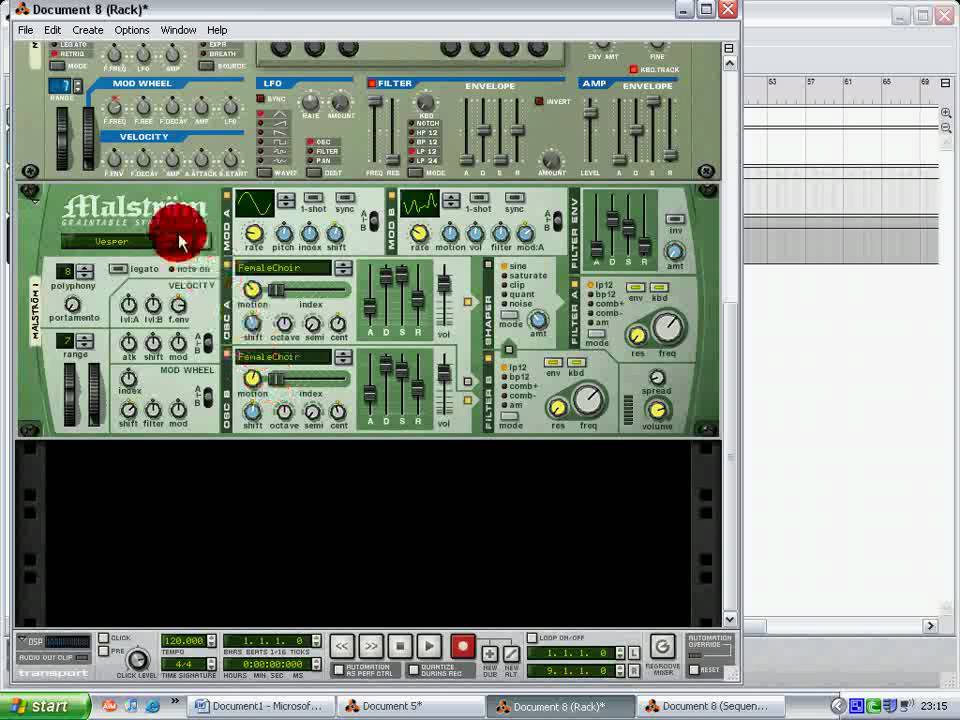Click the Mod B motion knob
The width and height of the screenshot is (960, 720).
click(449, 233)
